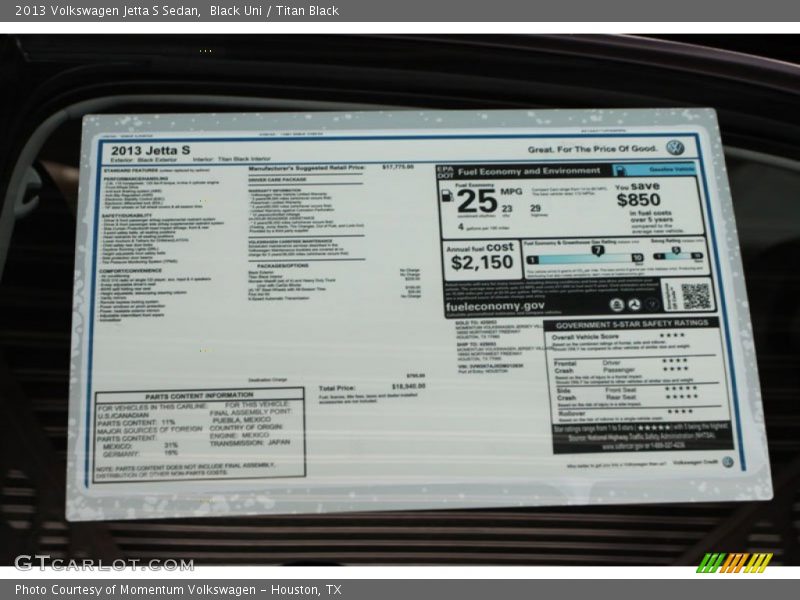The width and height of the screenshot is (800, 600).
Task: Click the QR code on the fuel label
Action: pos(694,295)
